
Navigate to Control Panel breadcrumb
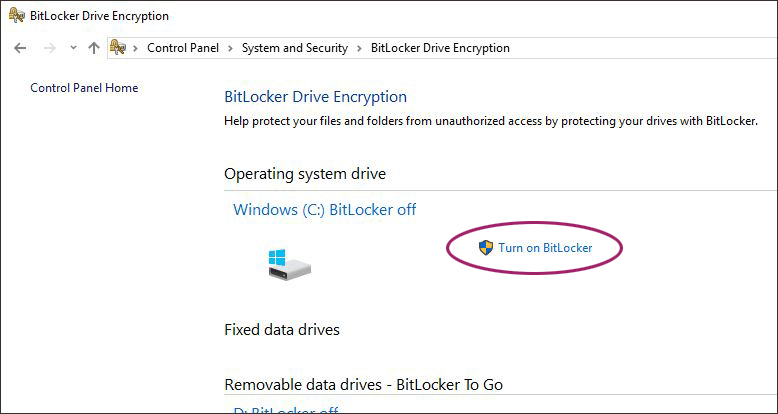(184, 48)
